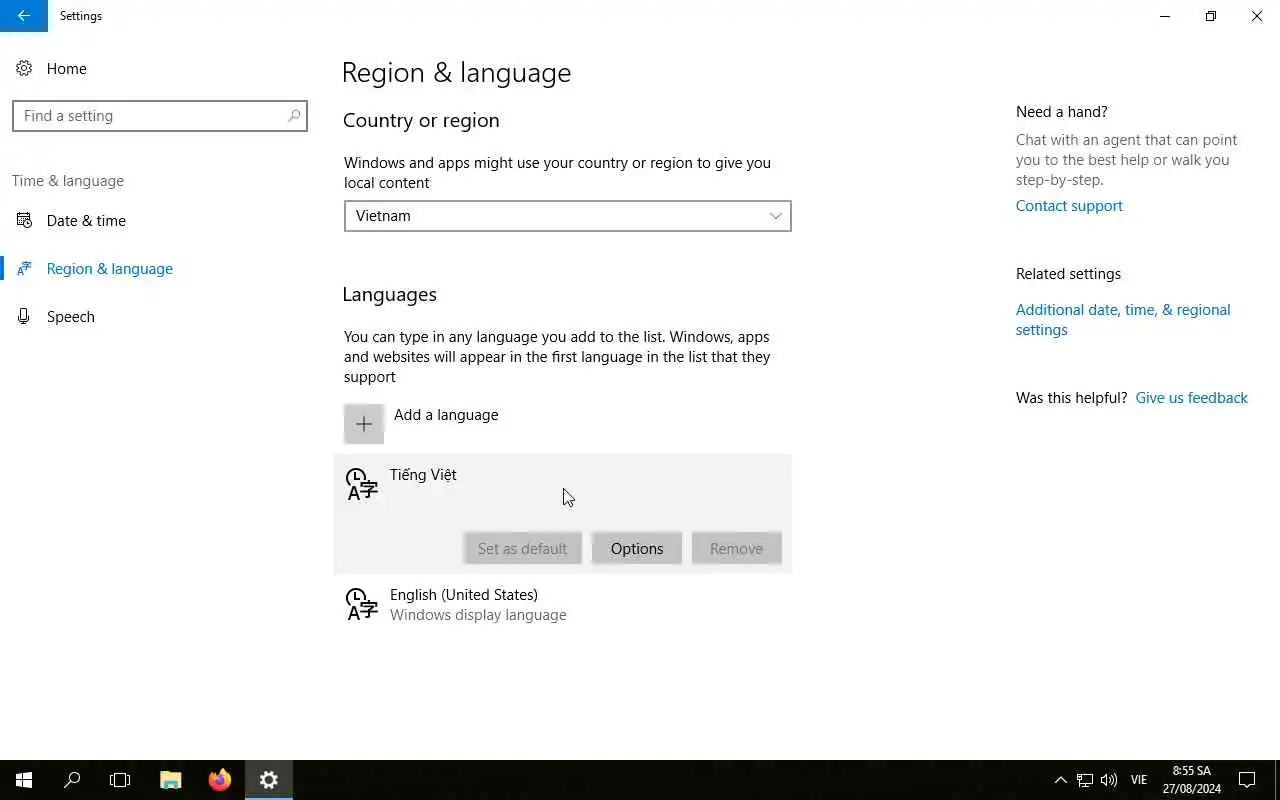Open Task View from the taskbar

tap(120, 780)
